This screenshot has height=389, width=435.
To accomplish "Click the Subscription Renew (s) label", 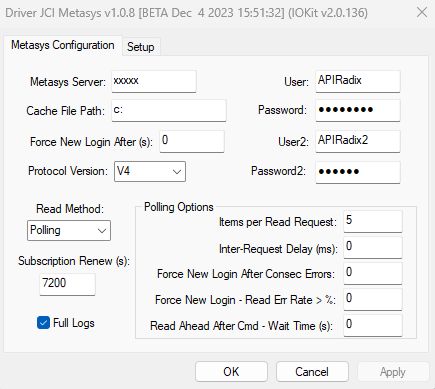I will pyautogui.click(x=74, y=261).
